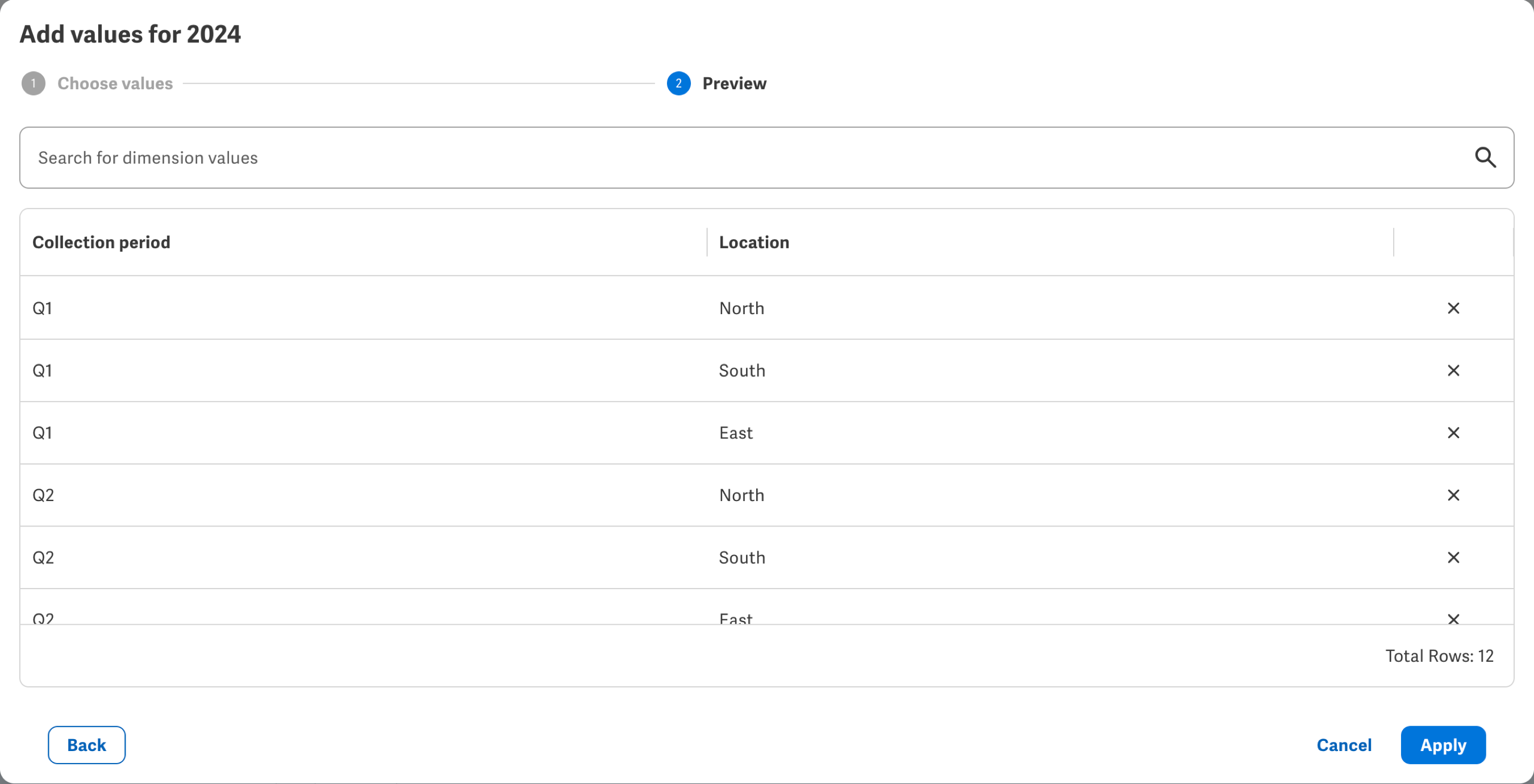Apply the previewed values
This screenshot has width=1534, height=784.
[1443, 745]
